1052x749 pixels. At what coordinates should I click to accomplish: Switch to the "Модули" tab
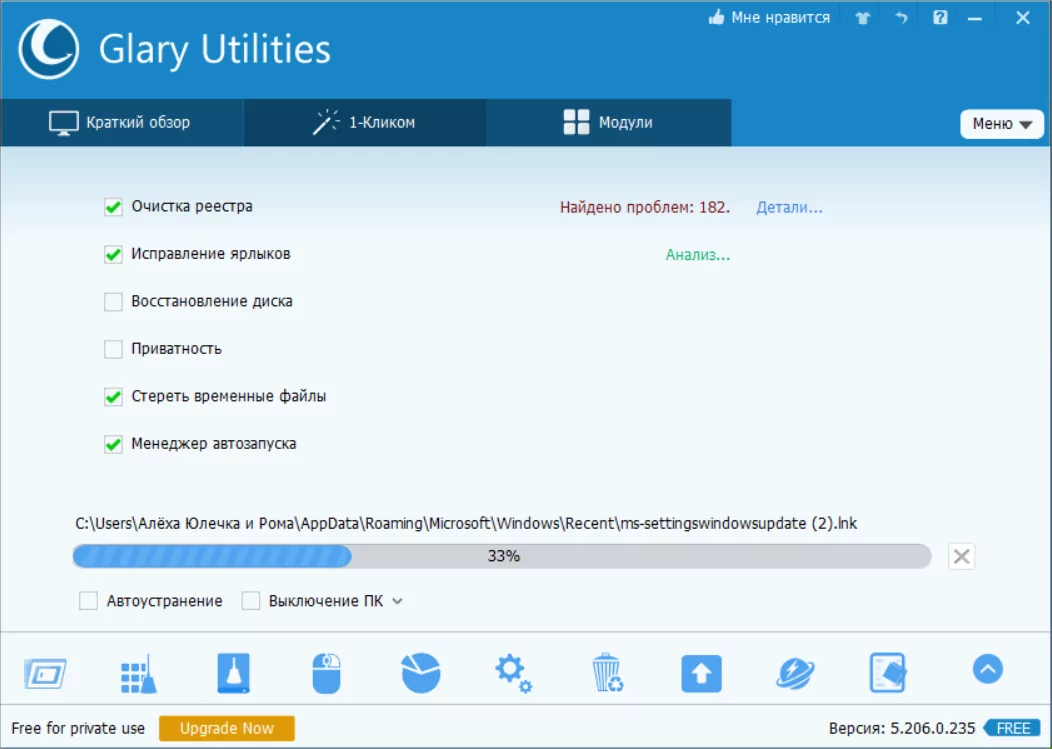608,123
